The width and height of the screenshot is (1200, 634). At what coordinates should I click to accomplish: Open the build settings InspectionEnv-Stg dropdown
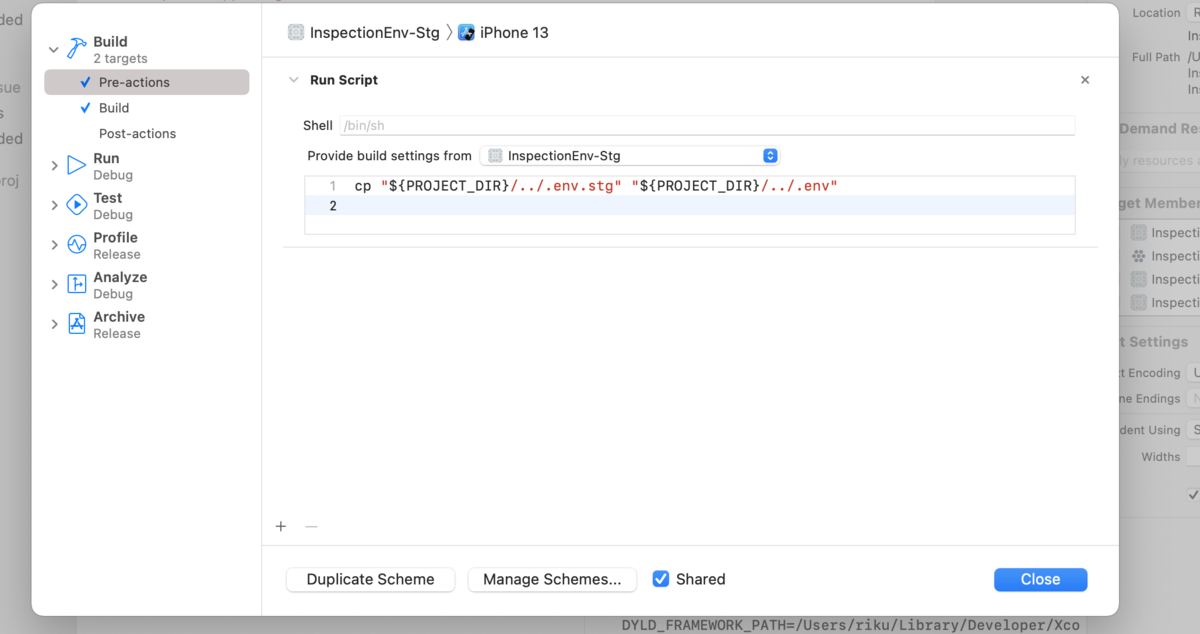click(x=629, y=156)
